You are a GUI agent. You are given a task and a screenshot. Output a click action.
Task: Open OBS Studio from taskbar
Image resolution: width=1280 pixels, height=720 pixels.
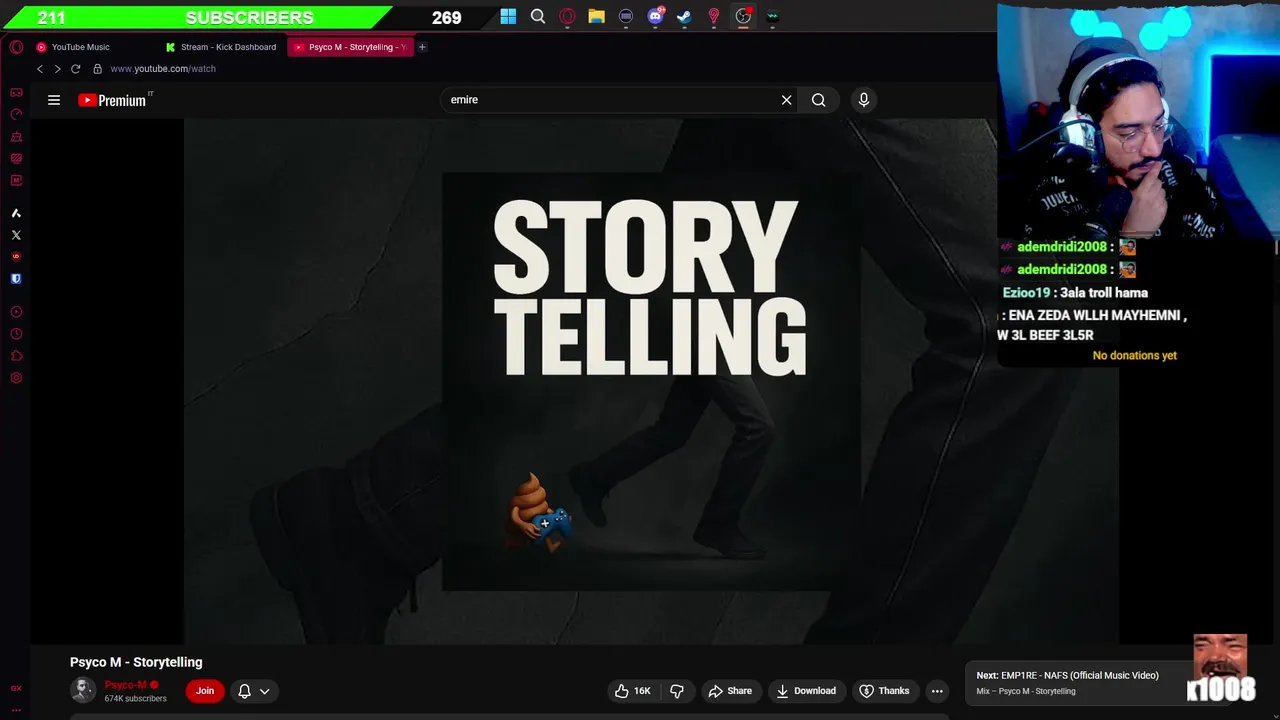tap(743, 16)
